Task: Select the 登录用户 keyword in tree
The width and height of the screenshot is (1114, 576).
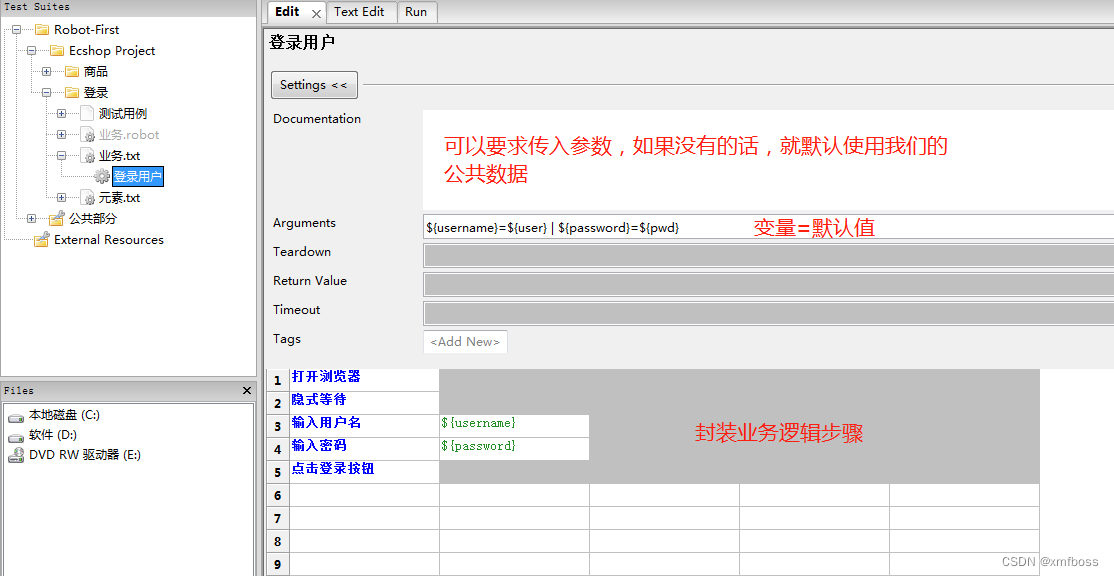Action: point(138,177)
